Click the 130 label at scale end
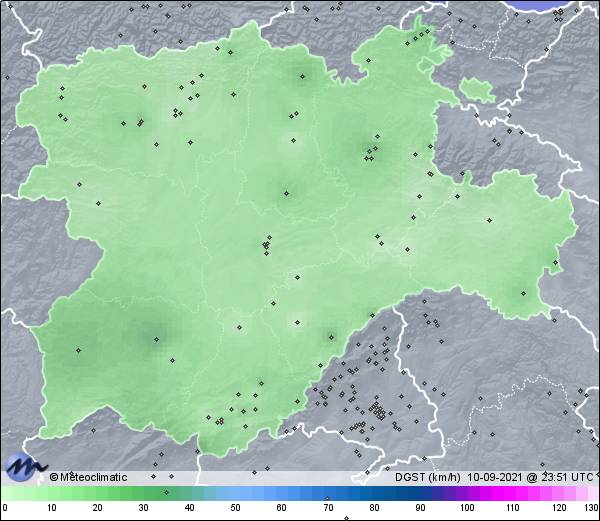Screen dimensions: 600x521 coord(592,508)
